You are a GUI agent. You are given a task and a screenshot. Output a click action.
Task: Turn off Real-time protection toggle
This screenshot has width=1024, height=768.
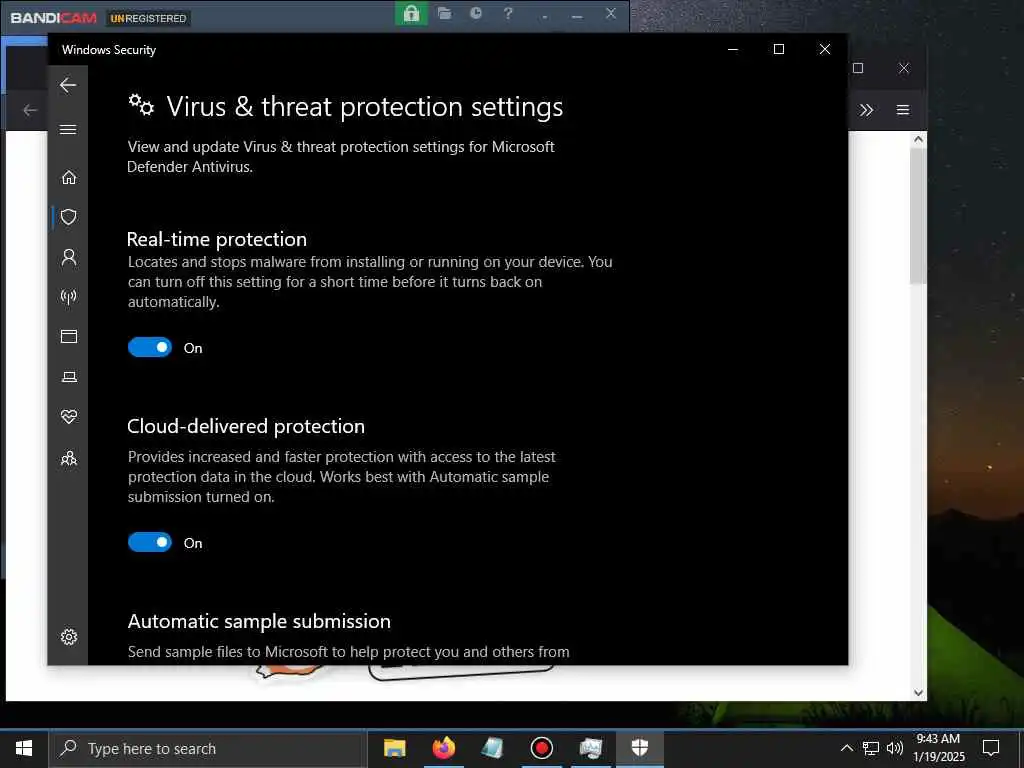(150, 347)
